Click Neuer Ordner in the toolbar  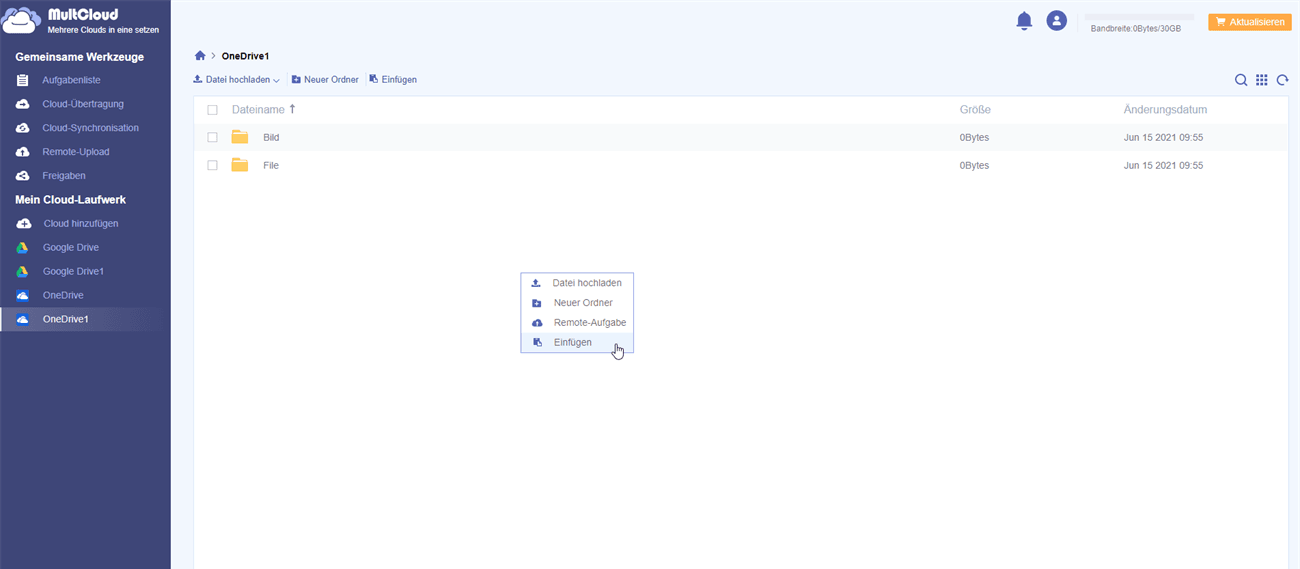pos(325,79)
